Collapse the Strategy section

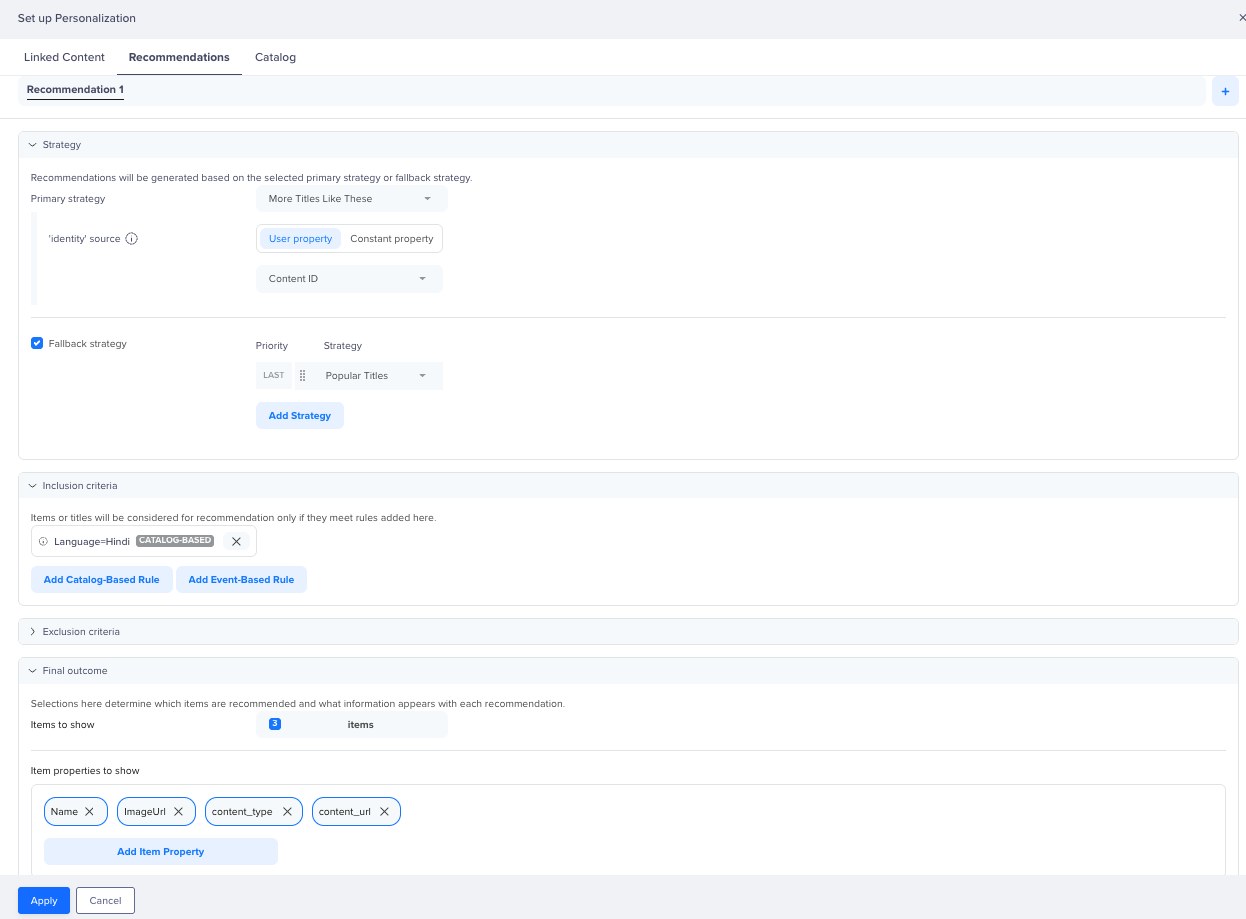33,145
